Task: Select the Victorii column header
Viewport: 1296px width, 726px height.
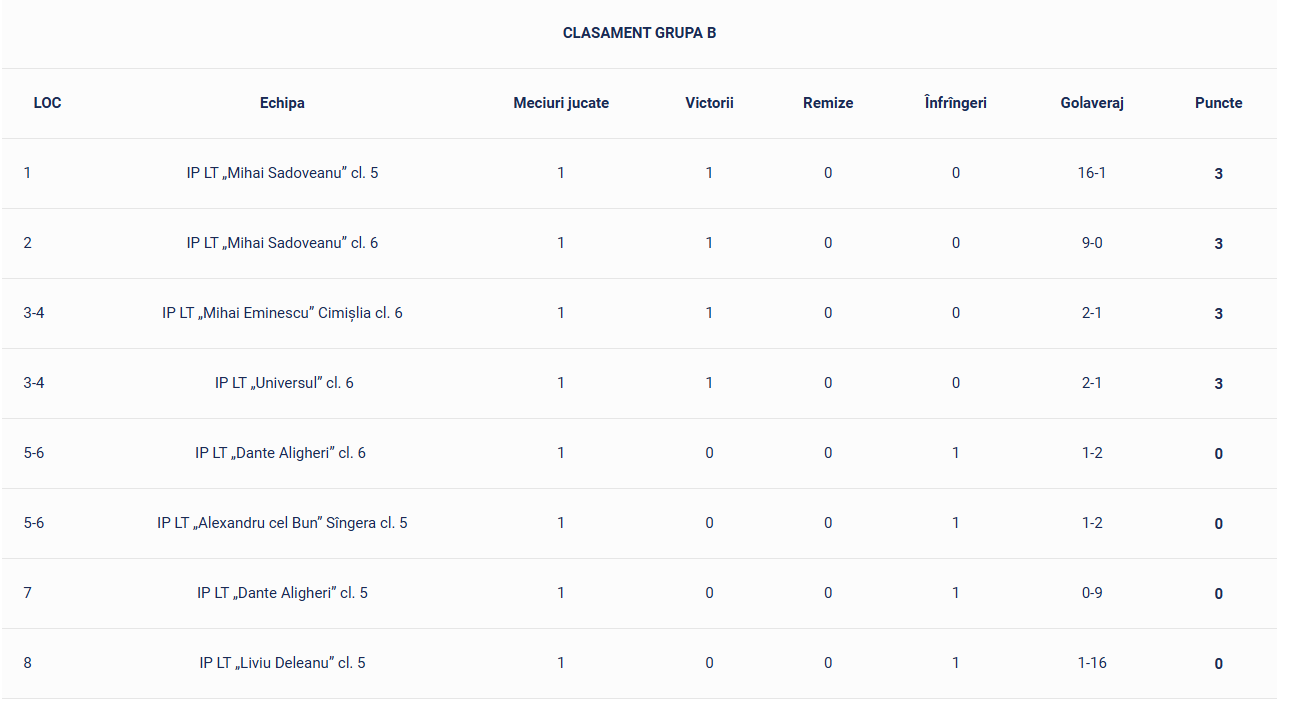Action: point(709,103)
